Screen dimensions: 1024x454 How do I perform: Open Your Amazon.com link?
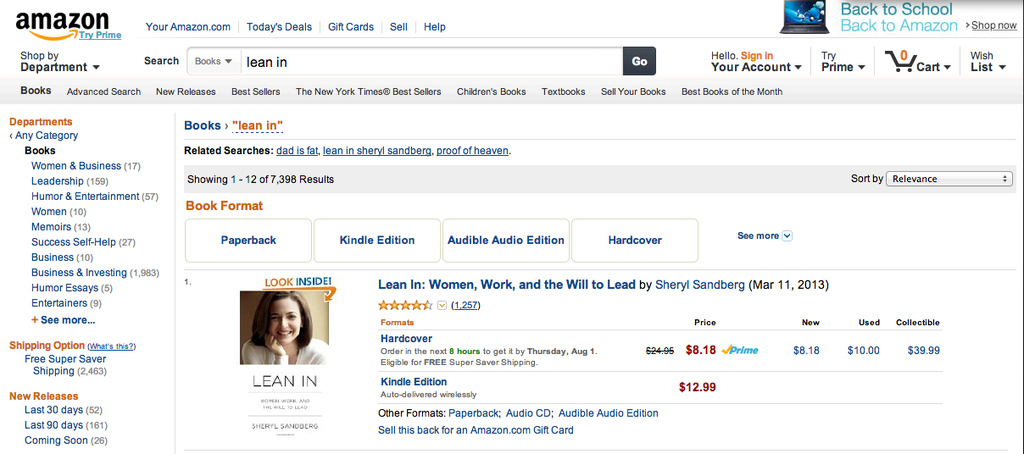click(x=188, y=27)
